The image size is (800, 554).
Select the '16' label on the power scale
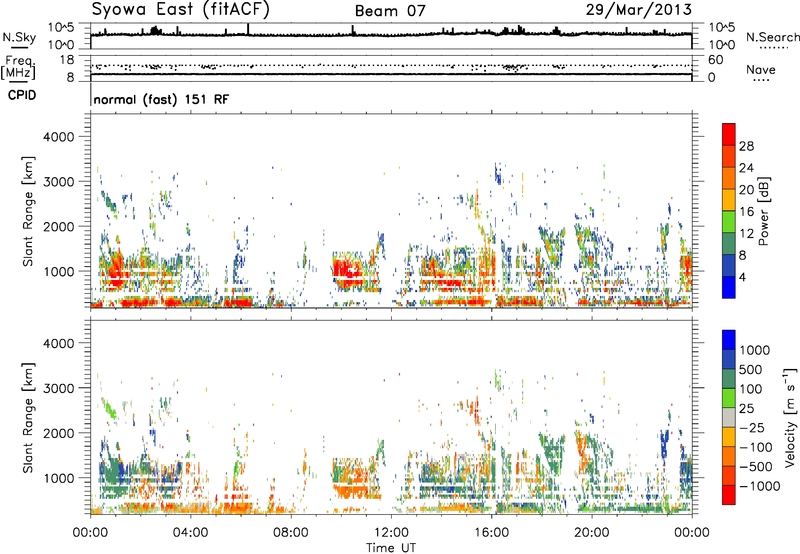tap(746, 212)
